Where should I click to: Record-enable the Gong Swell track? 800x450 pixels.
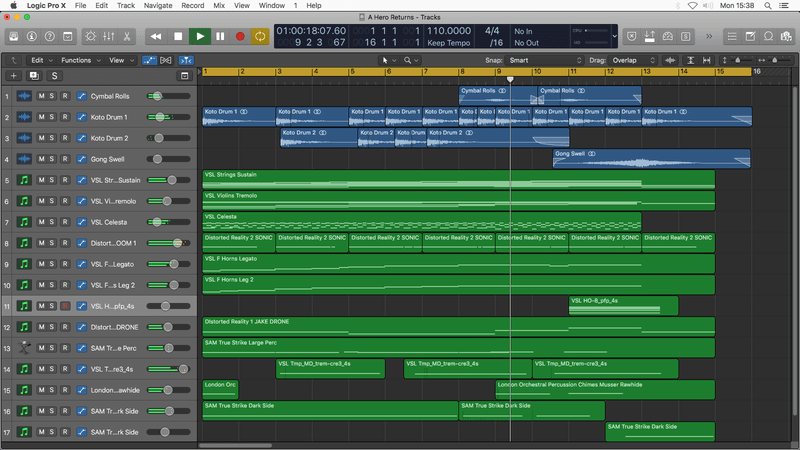pos(65,159)
